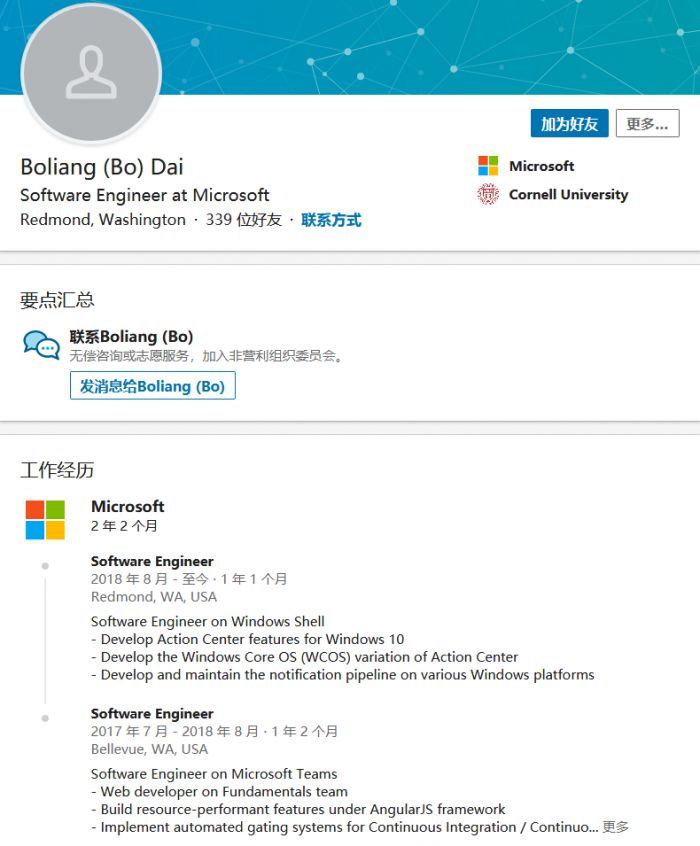Click the timeline dot beside the 2018 position
This screenshot has width=700, height=846.
[45, 566]
